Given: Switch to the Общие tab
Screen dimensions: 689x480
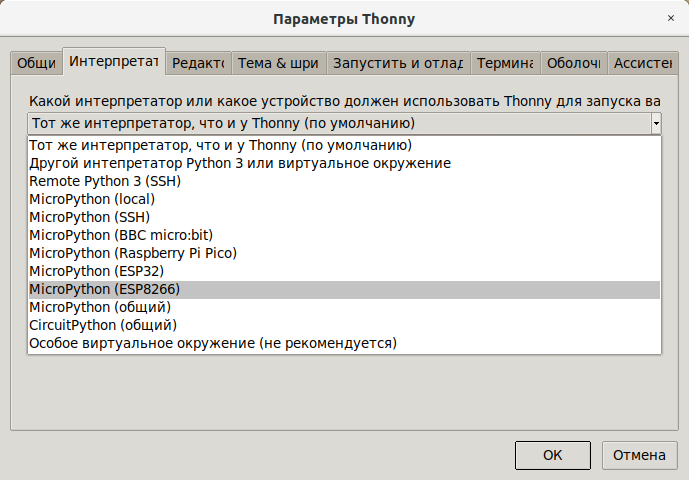Looking at the screenshot, I should pos(36,63).
